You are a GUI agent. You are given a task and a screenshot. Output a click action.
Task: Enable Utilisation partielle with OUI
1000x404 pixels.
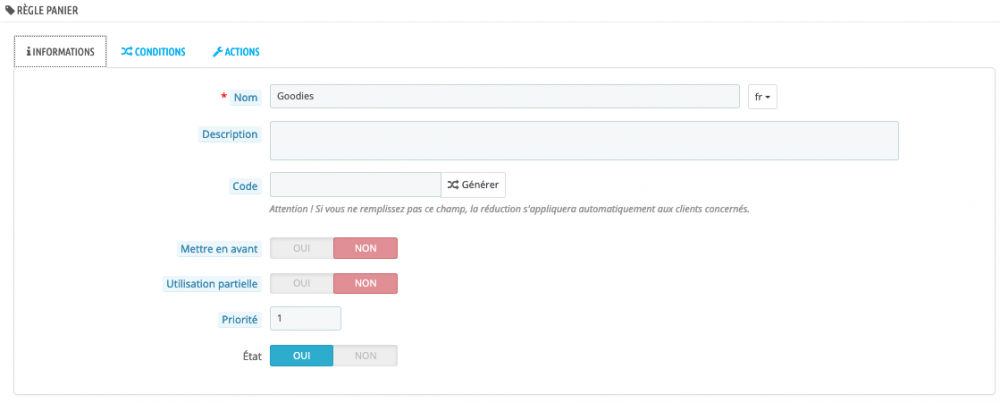pyautogui.click(x=301, y=283)
